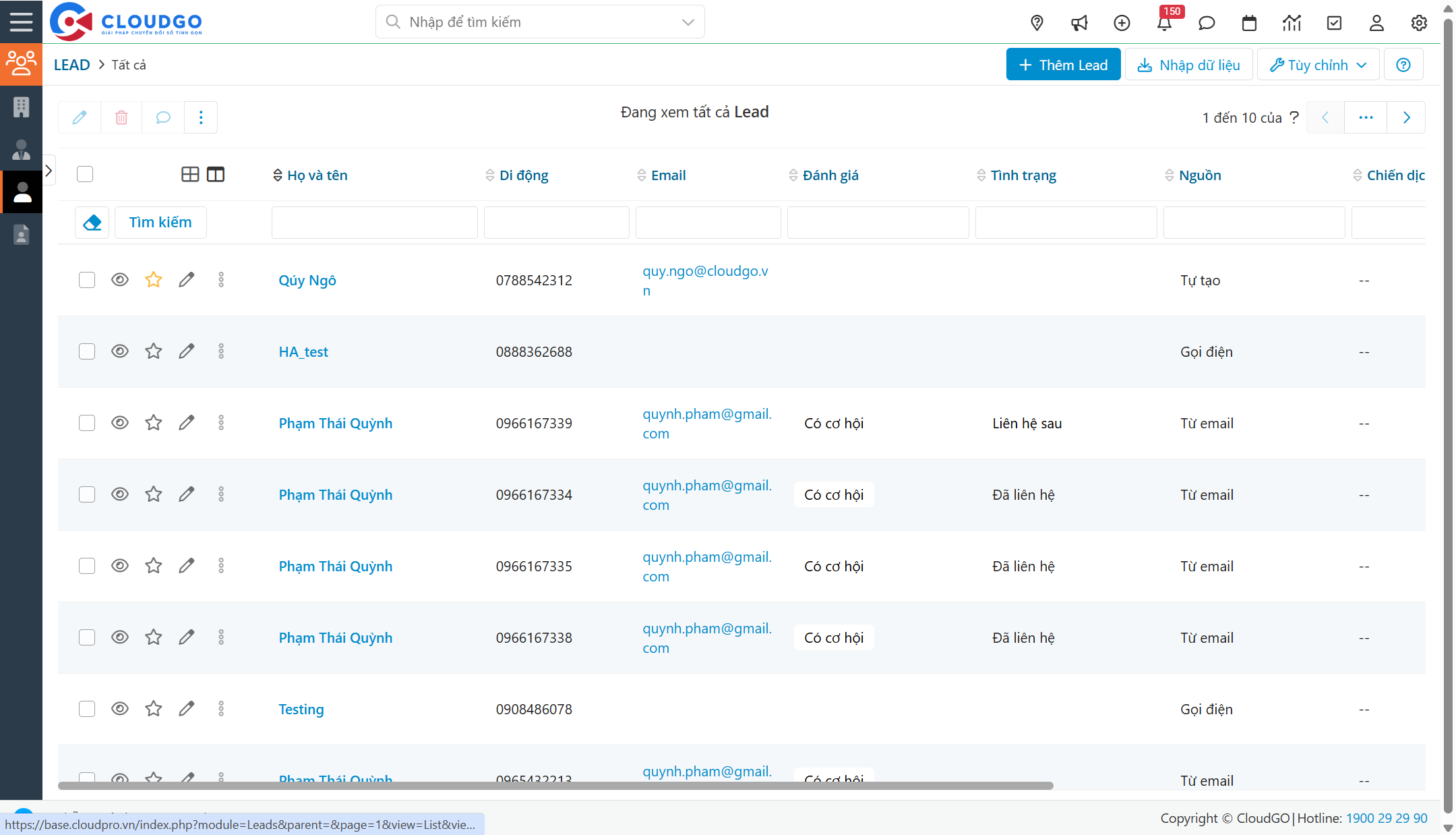
Task: Open the chart reports icon
Action: (1292, 24)
